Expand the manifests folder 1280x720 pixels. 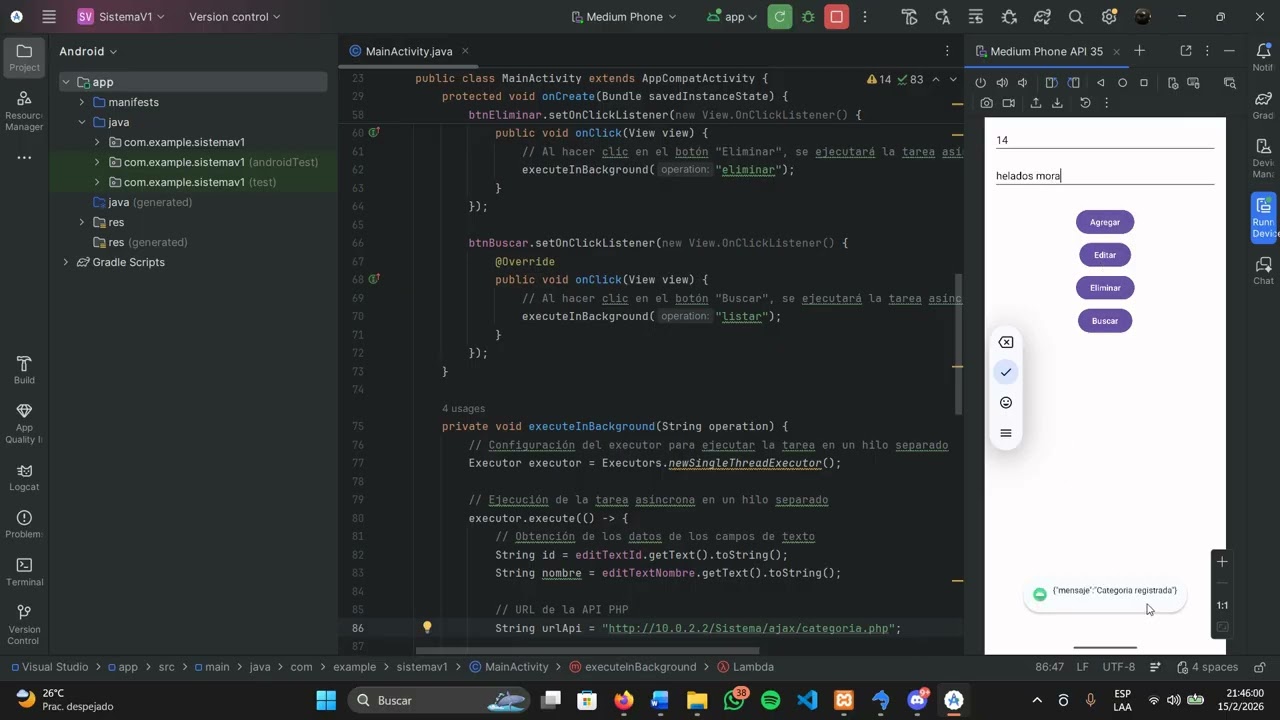tap(82, 102)
